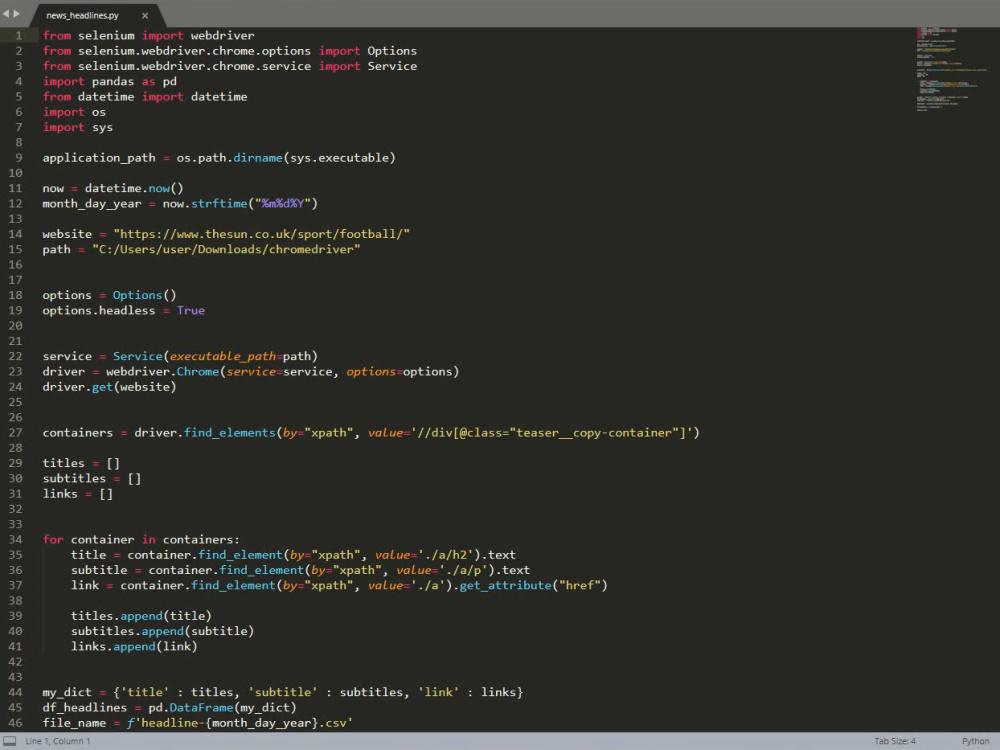This screenshot has height=750, width=1000.
Task: Click the strftime method
Action: pyautogui.click(x=219, y=203)
